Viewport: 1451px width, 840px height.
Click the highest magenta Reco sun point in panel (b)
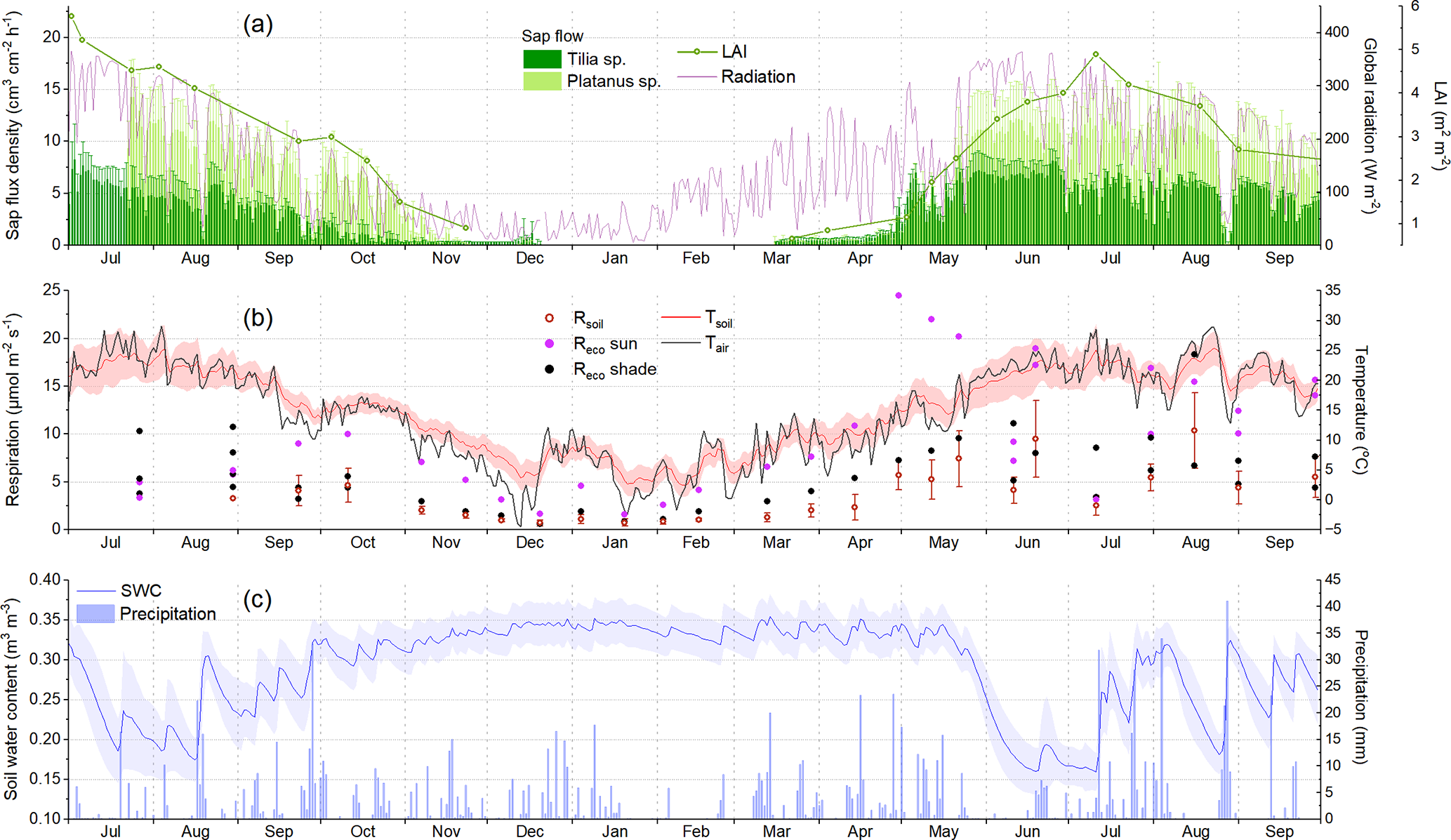point(899,295)
